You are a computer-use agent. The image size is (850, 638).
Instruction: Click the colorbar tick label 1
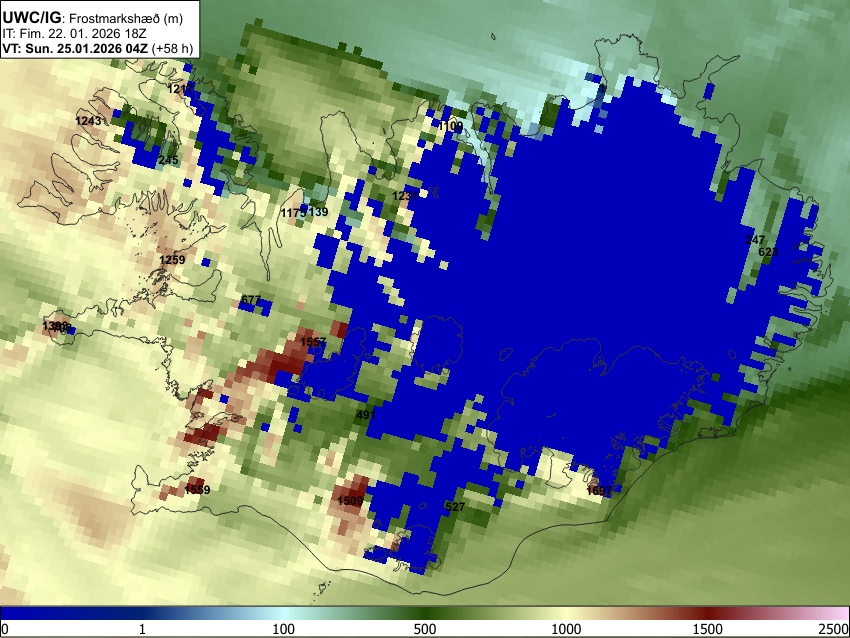click(142, 629)
